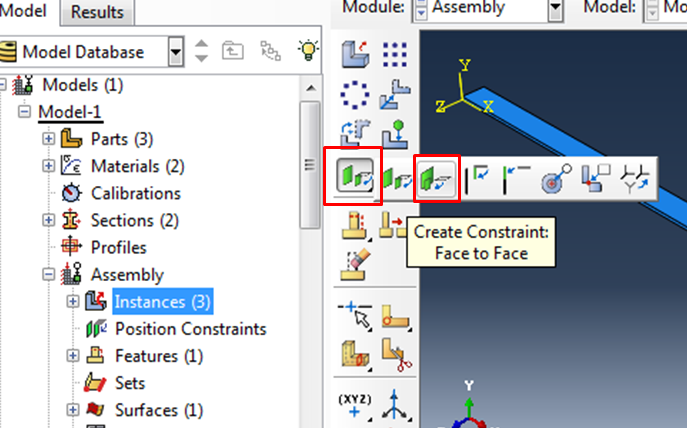This screenshot has width=687, height=428.
Task: Select the Partition Cell tool
Action: pos(356,354)
